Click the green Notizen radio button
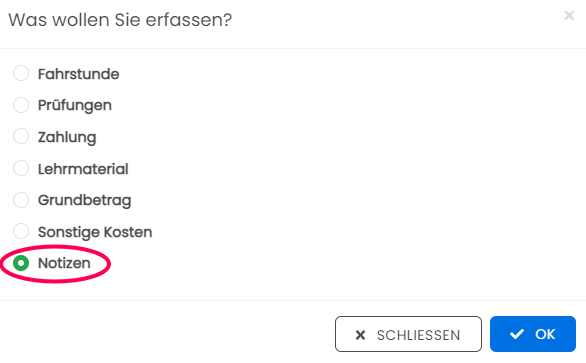 [21, 263]
